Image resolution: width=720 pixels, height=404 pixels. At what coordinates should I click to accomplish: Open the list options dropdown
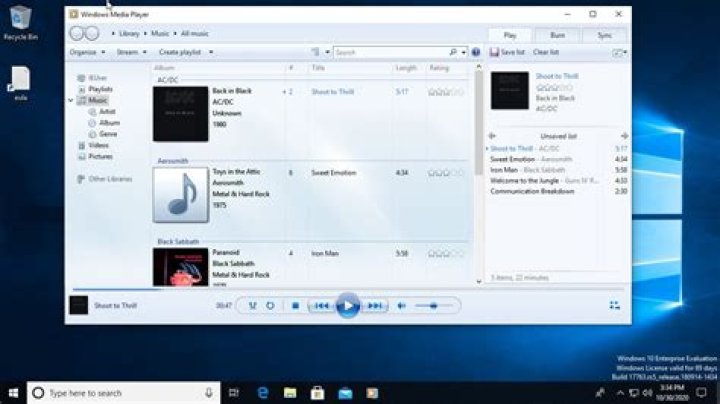click(620, 53)
